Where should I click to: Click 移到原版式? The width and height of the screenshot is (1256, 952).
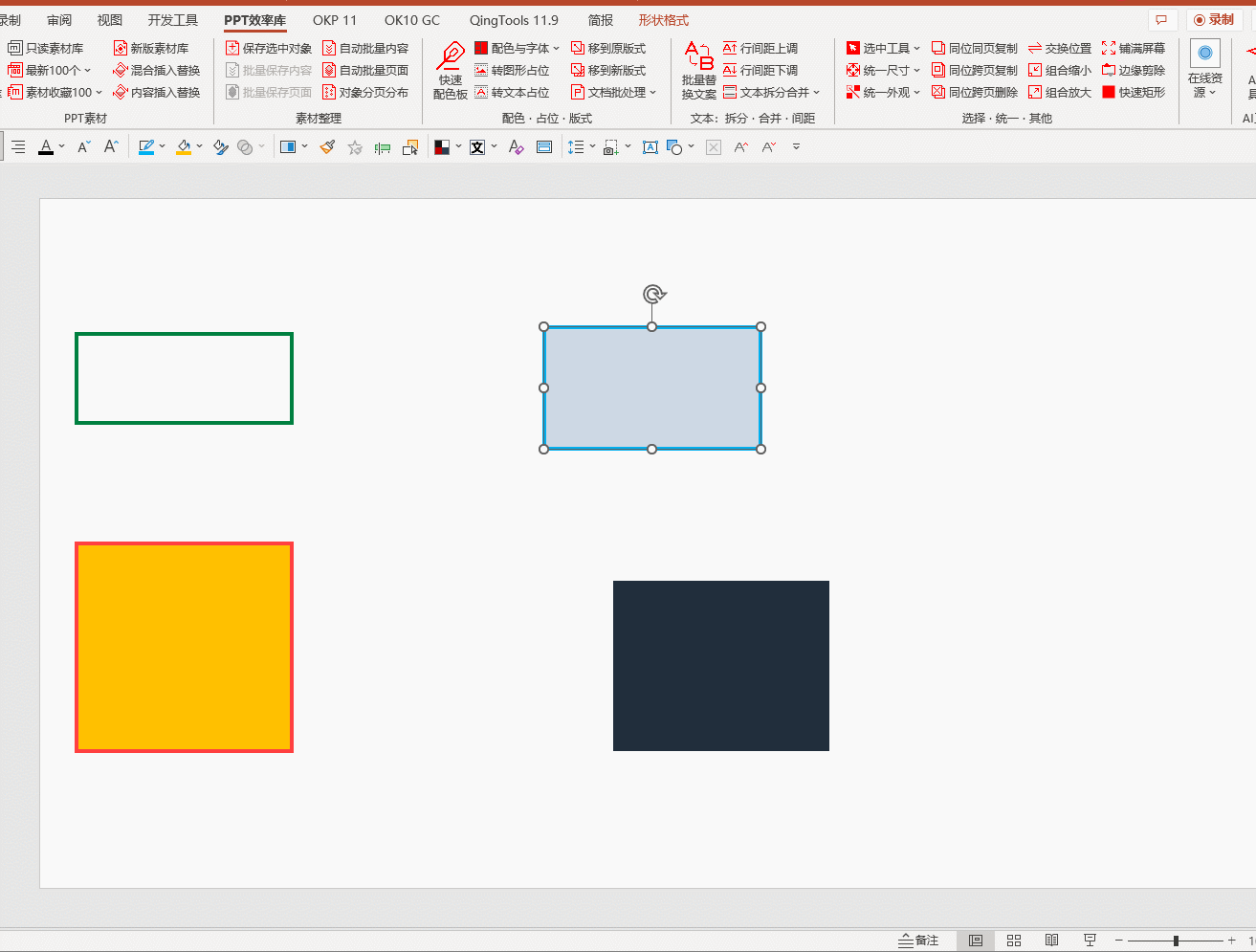point(608,48)
